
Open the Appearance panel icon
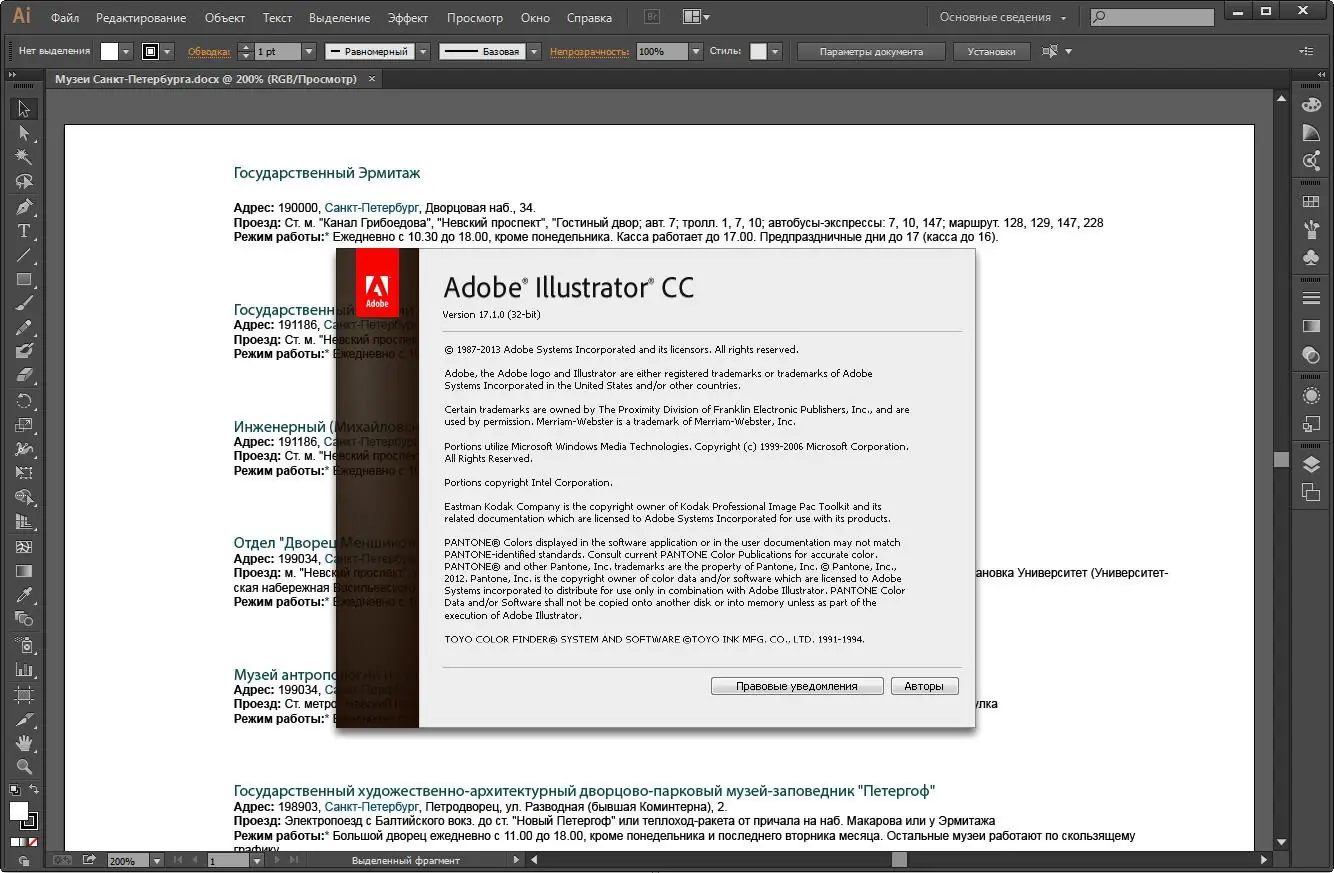[1311, 396]
